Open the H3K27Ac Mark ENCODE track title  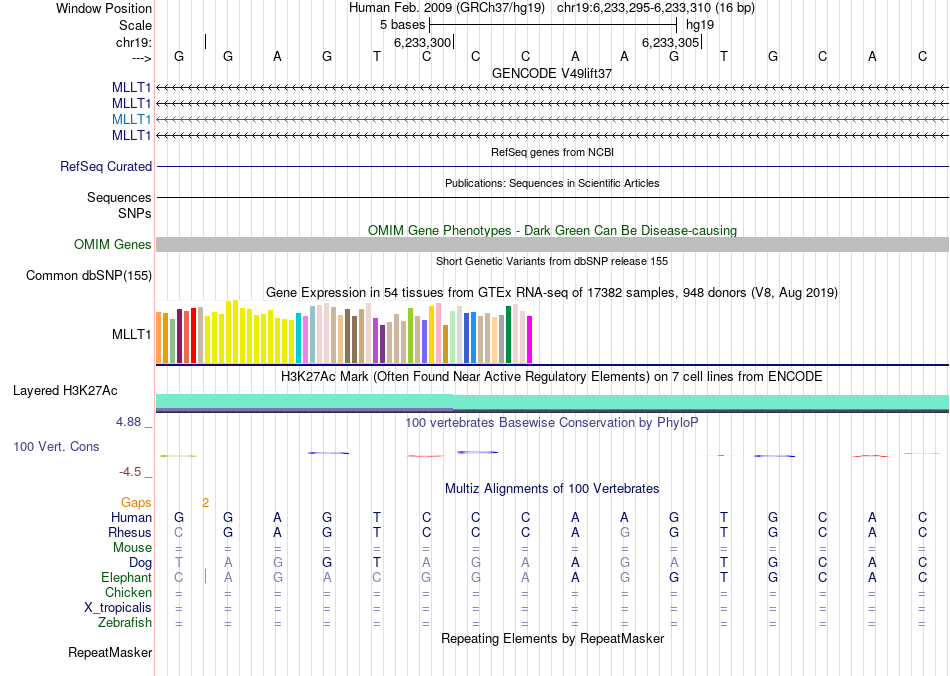coord(552,377)
